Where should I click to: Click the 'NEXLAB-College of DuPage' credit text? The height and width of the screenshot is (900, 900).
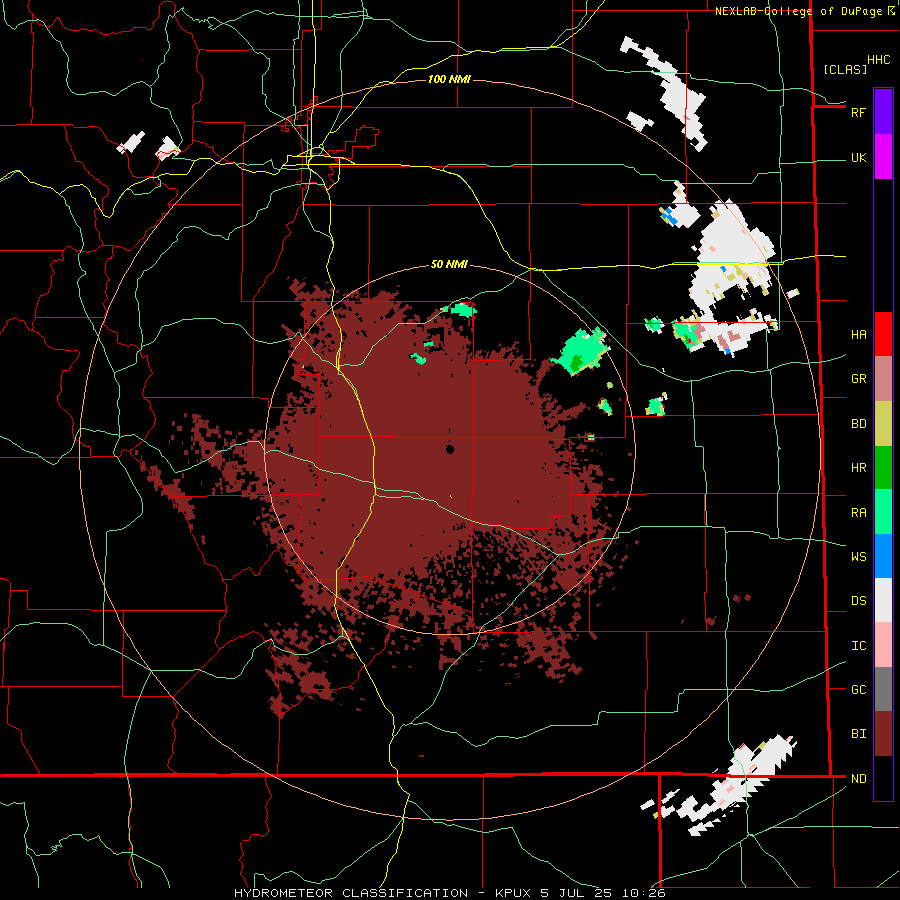coord(798,11)
